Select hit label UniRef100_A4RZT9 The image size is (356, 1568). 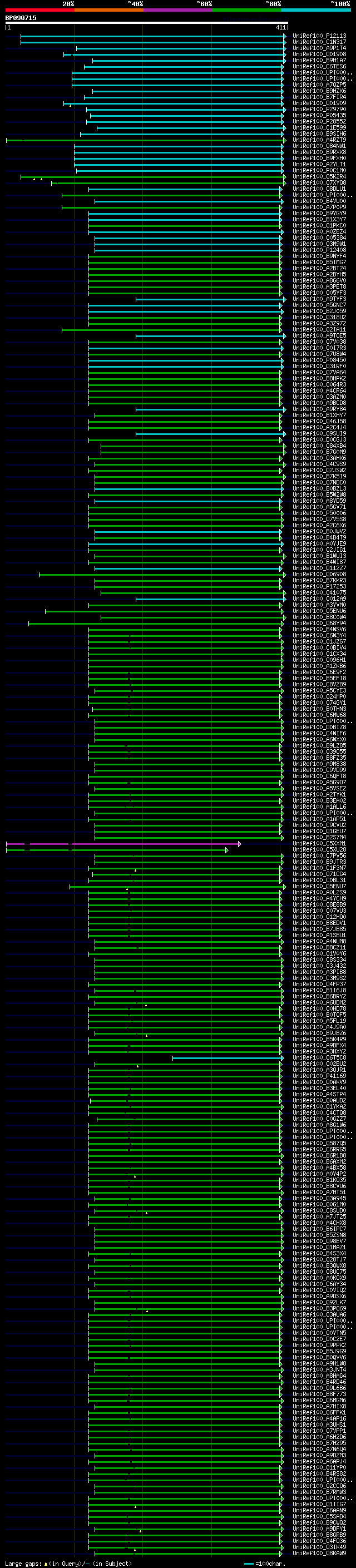pyautogui.click(x=319, y=140)
